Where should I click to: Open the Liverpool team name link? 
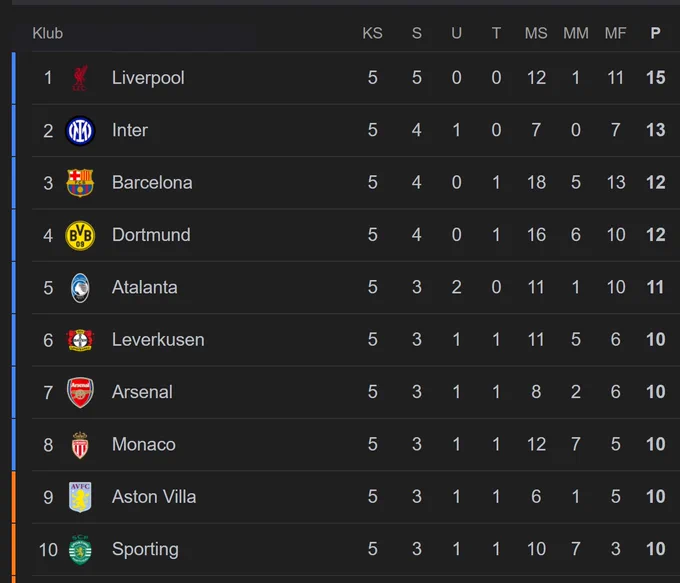(148, 78)
